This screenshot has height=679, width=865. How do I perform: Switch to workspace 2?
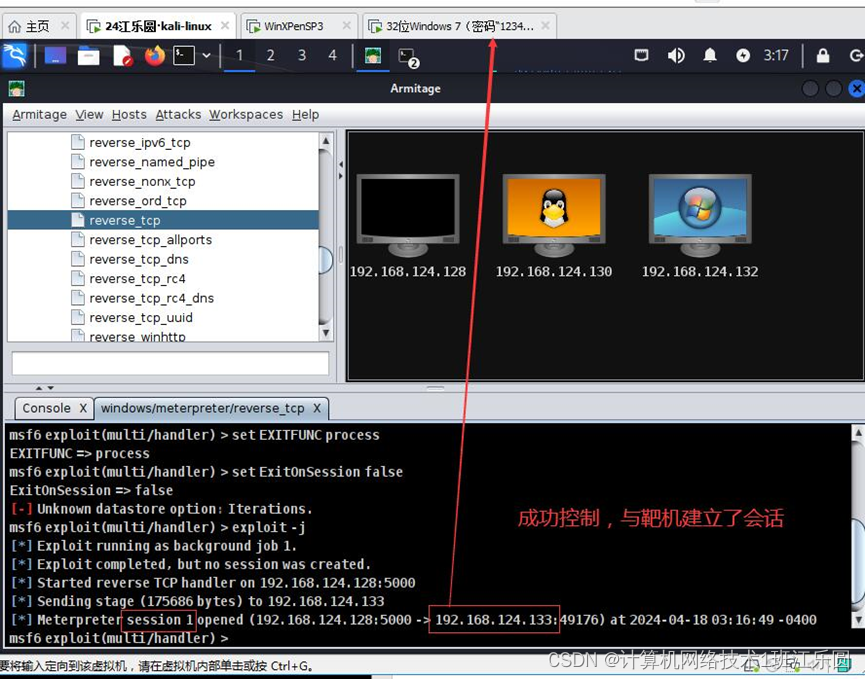click(270, 55)
